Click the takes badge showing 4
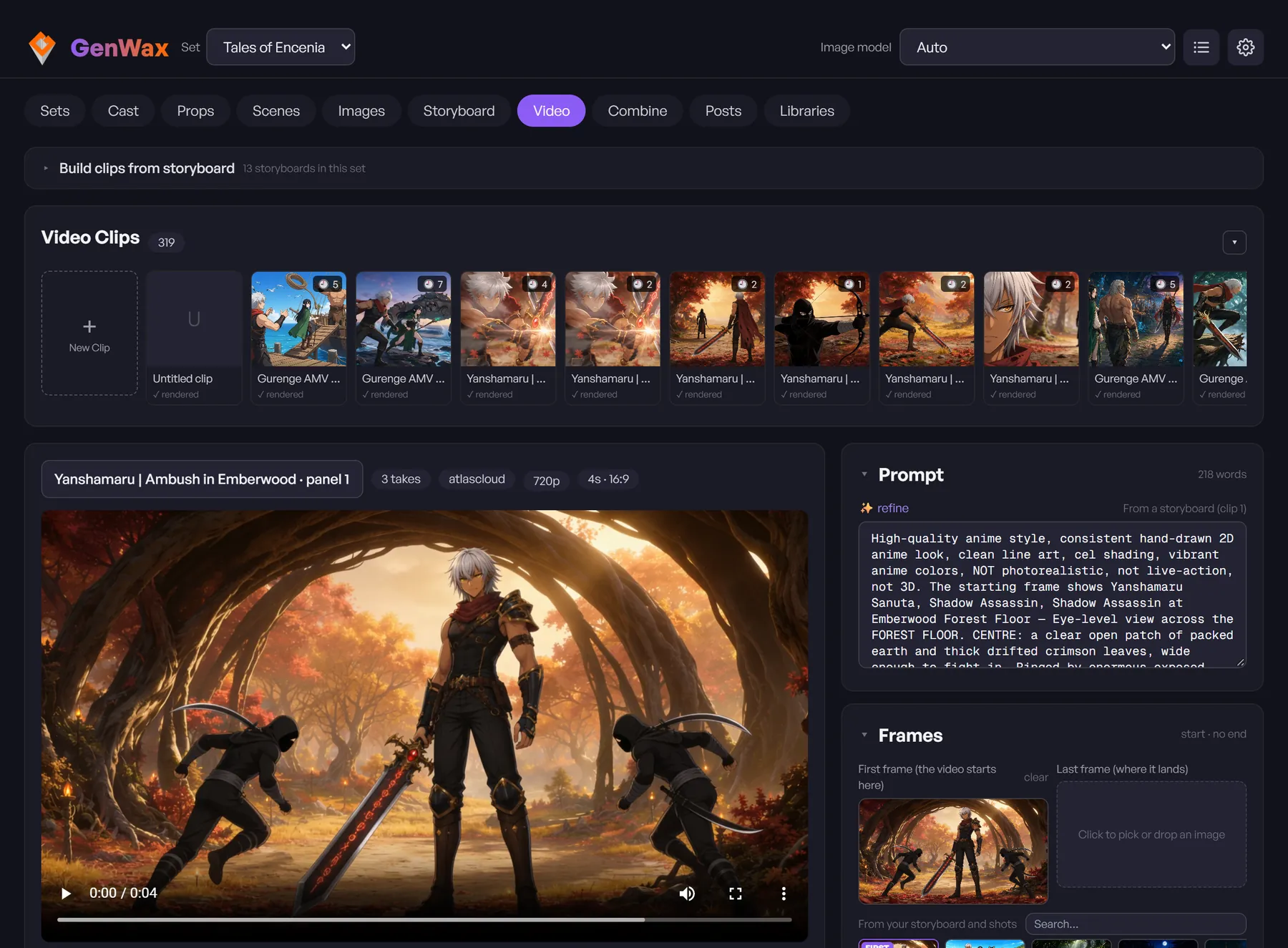This screenshot has height=948, width=1288. pos(538,284)
